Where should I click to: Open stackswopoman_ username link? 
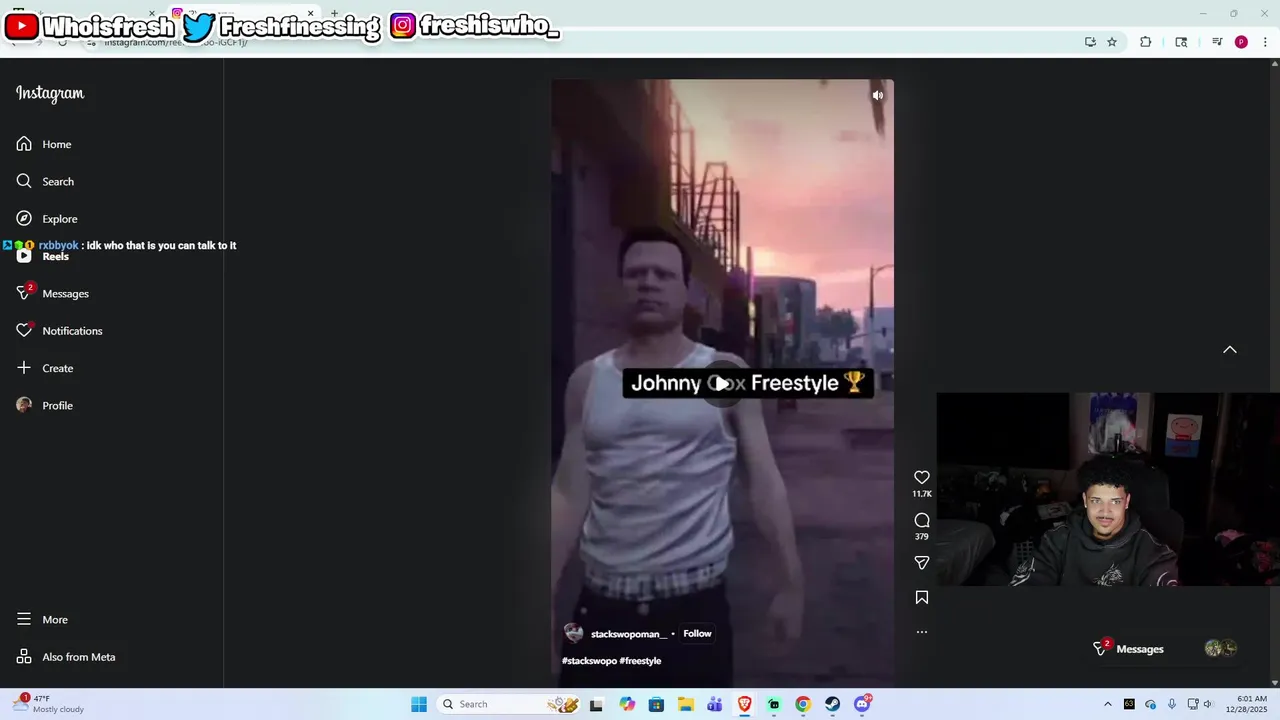pos(628,634)
